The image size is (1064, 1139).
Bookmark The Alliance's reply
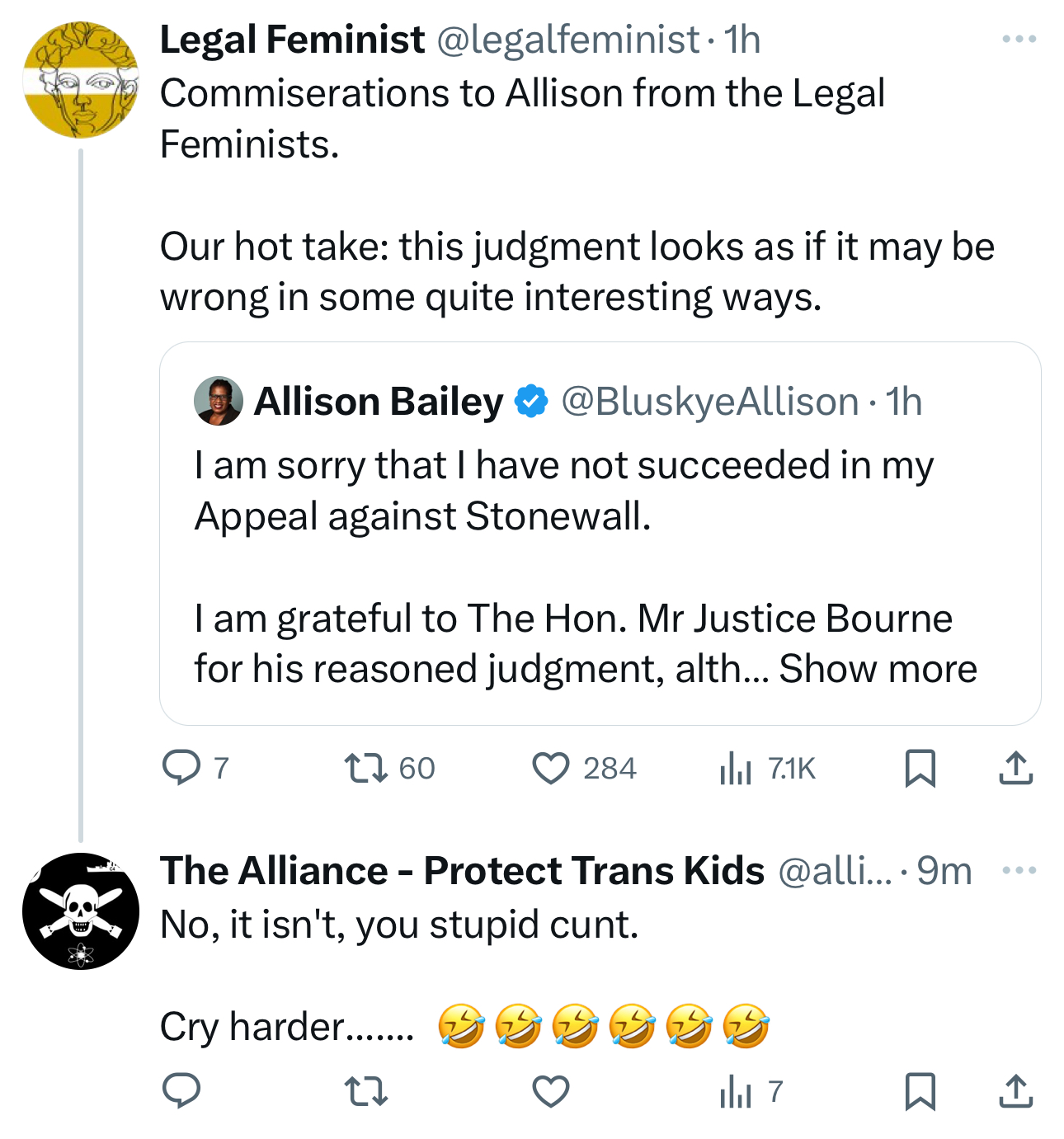920,1091
